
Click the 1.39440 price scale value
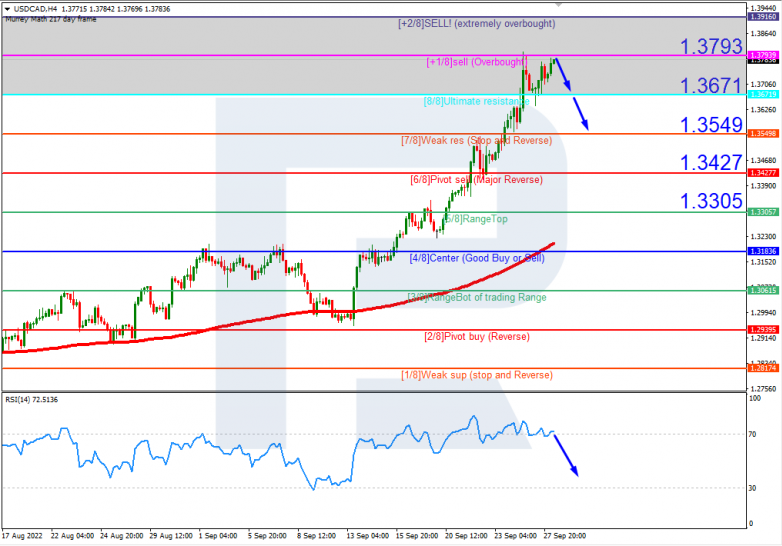[764, 8]
